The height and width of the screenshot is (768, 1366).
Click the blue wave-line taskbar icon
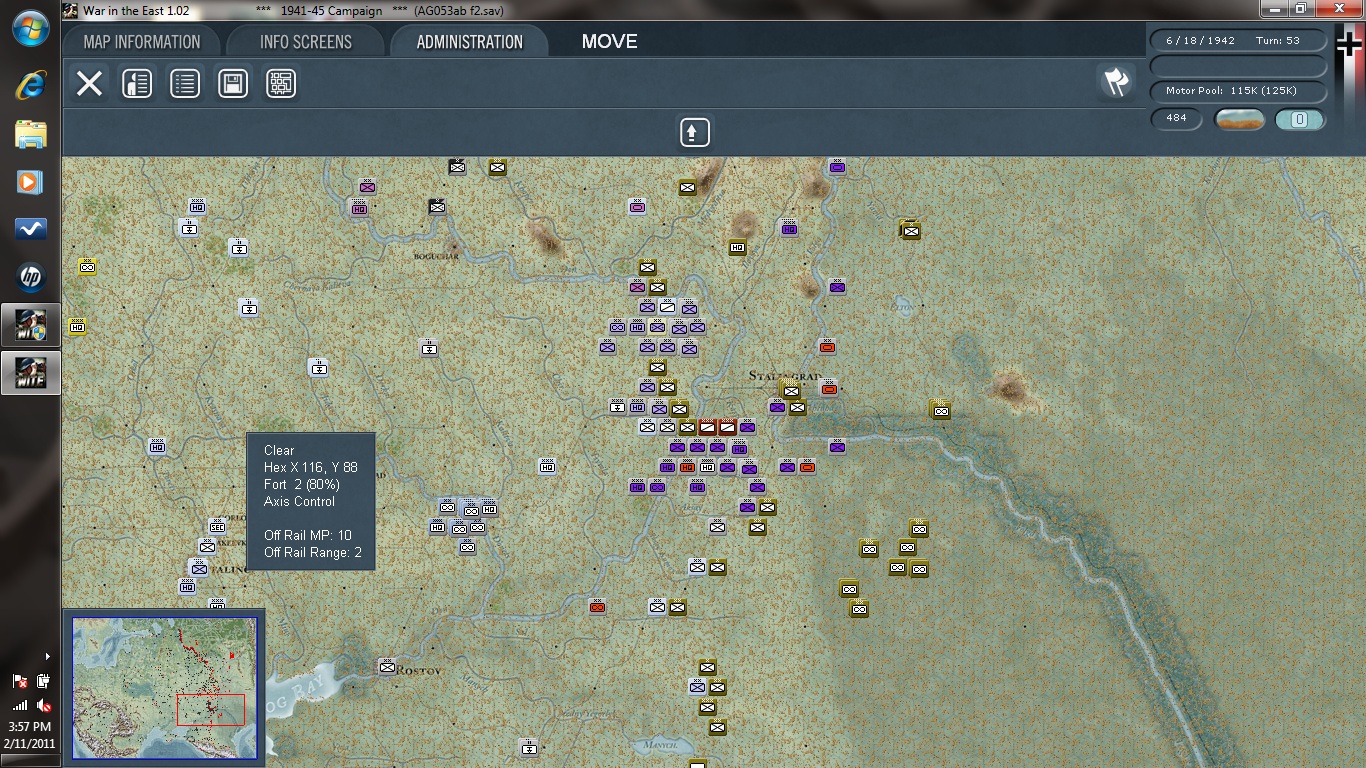30,229
